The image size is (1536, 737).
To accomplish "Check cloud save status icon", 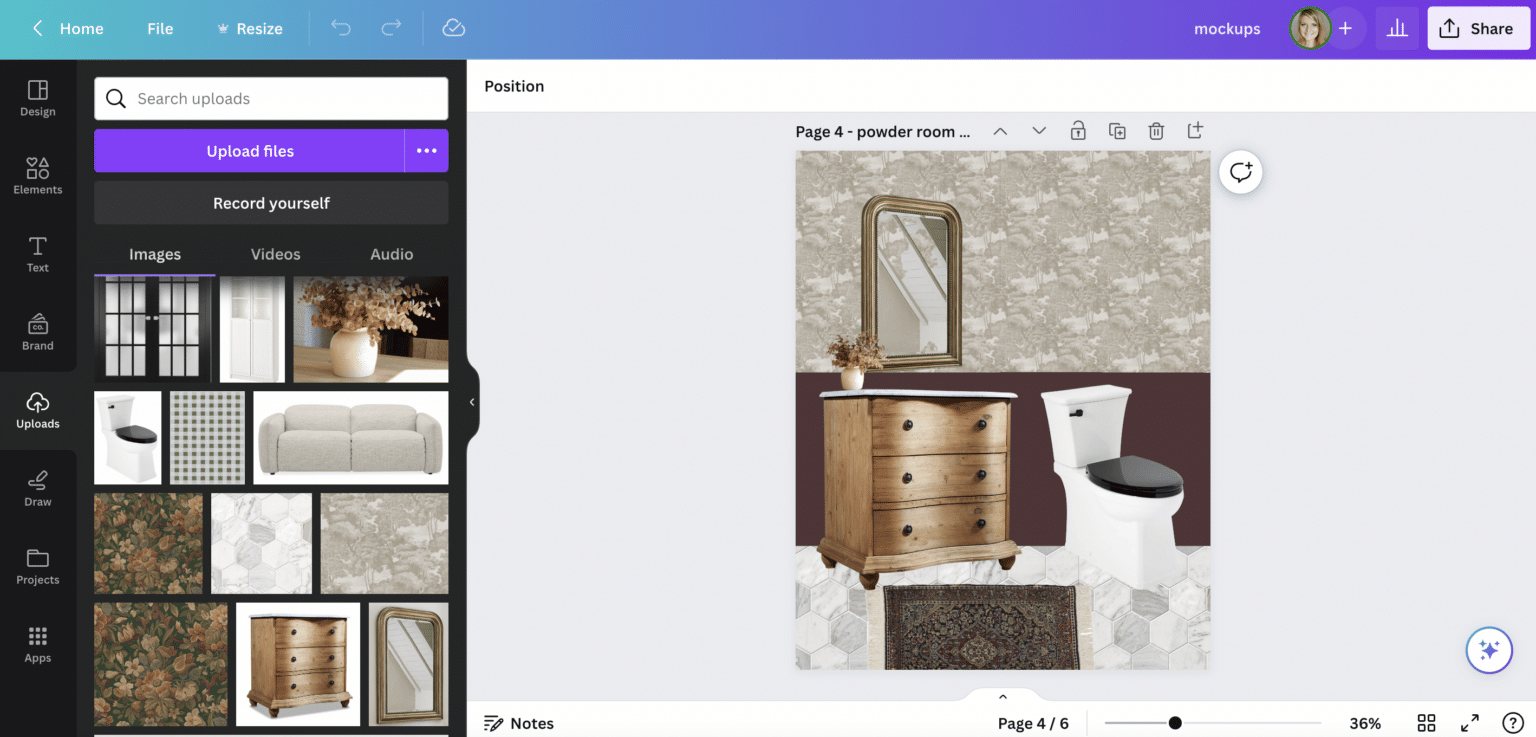I will click(x=453, y=28).
